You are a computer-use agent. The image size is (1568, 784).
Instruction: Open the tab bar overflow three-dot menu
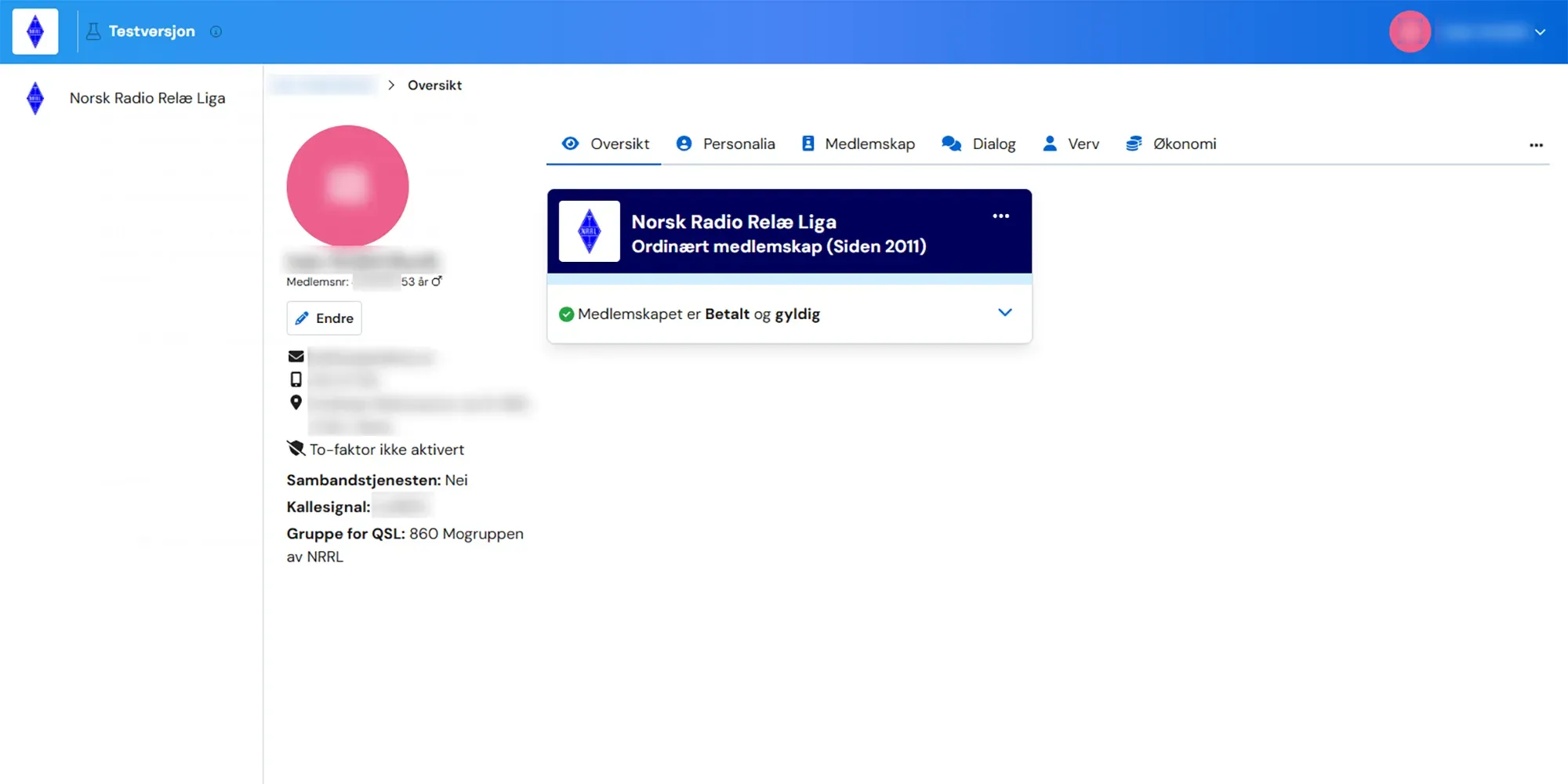[x=1536, y=145]
